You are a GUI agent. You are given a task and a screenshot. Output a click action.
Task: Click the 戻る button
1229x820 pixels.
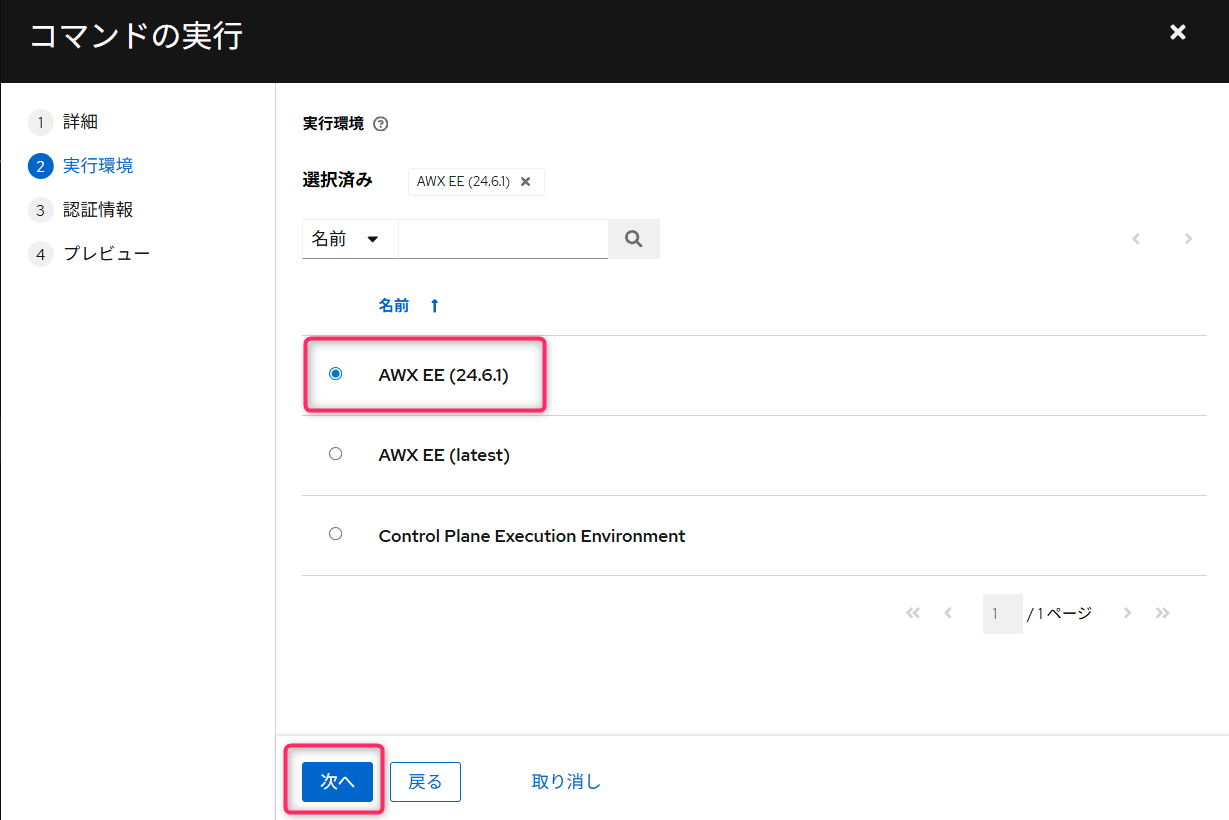coord(425,782)
